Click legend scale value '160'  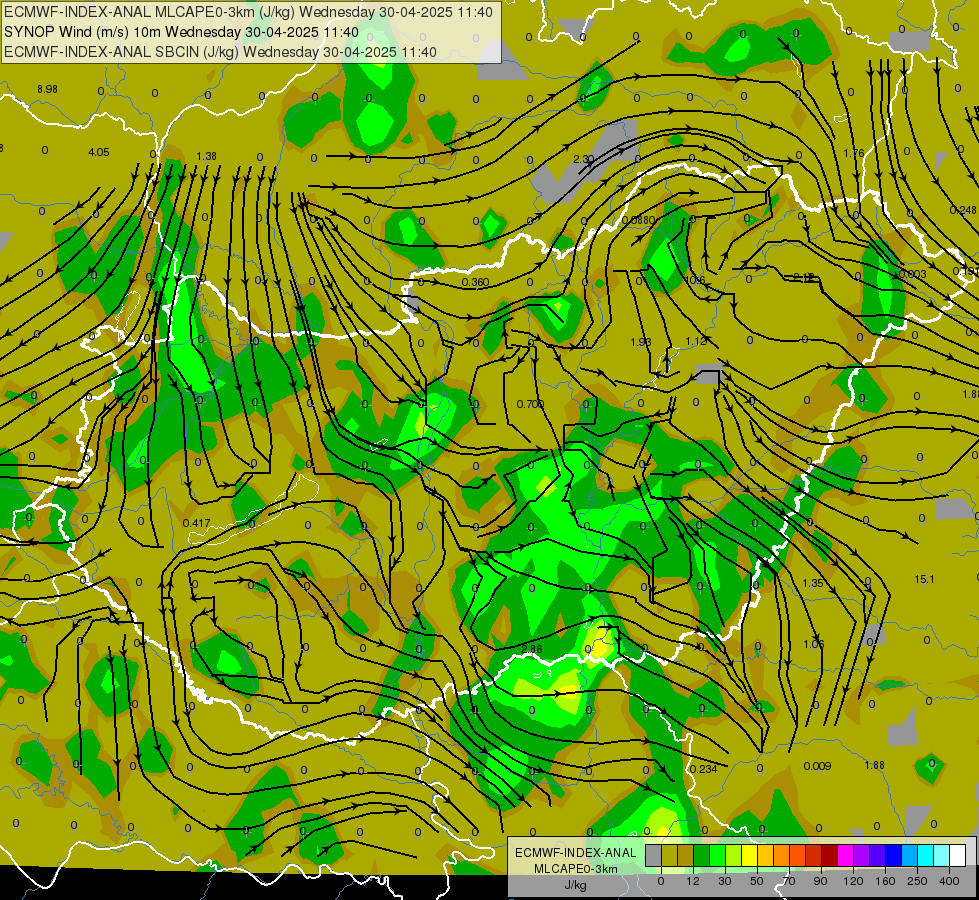click(x=885, y=881)
